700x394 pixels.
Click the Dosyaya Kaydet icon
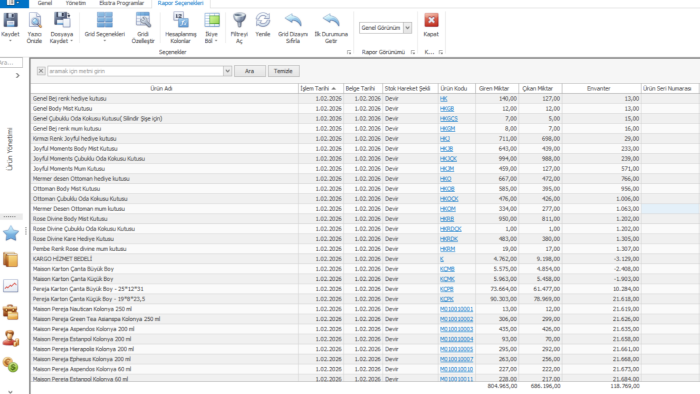[62, 21]
